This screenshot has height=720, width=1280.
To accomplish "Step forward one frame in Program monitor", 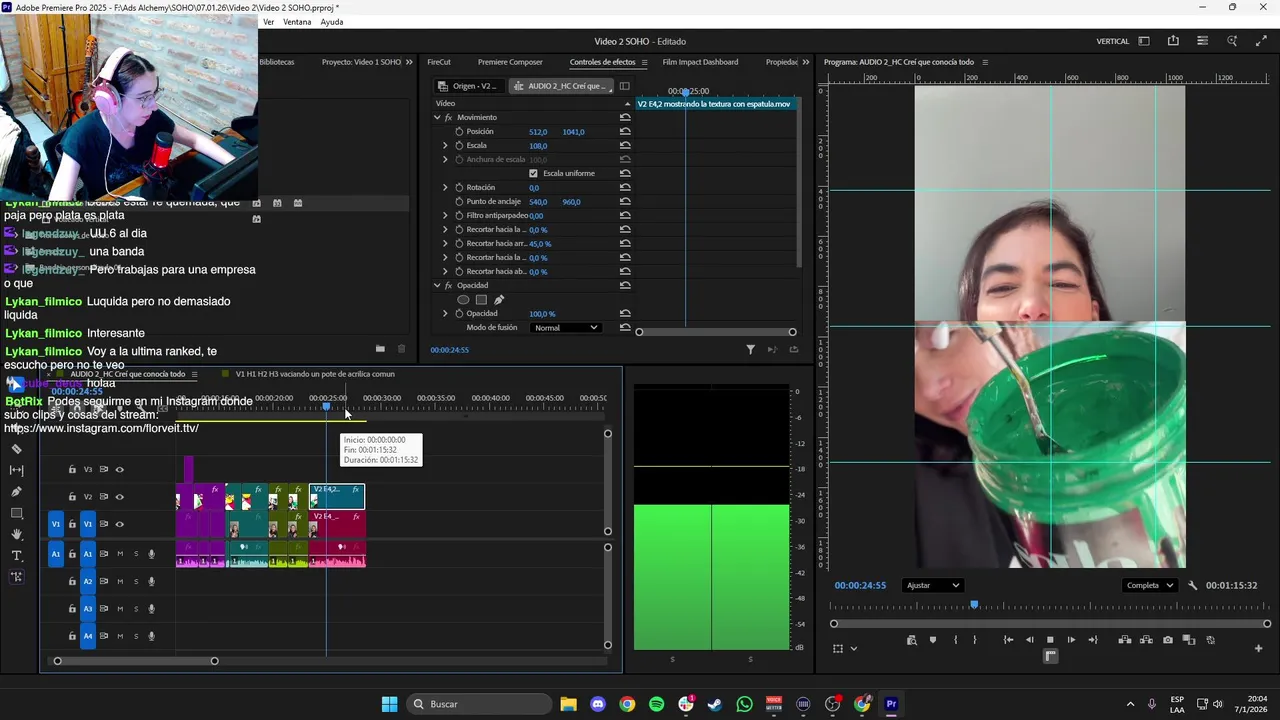I will [1071, 640].
